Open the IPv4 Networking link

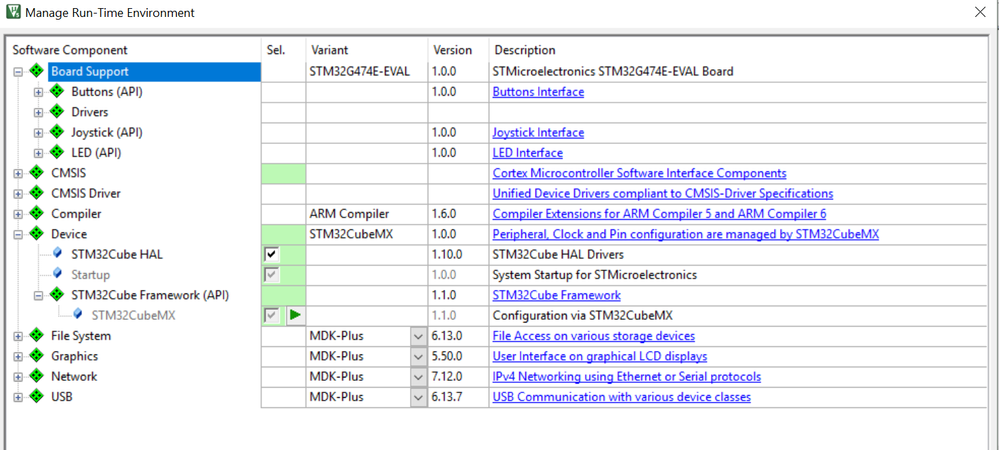click(x=626, y=376)
